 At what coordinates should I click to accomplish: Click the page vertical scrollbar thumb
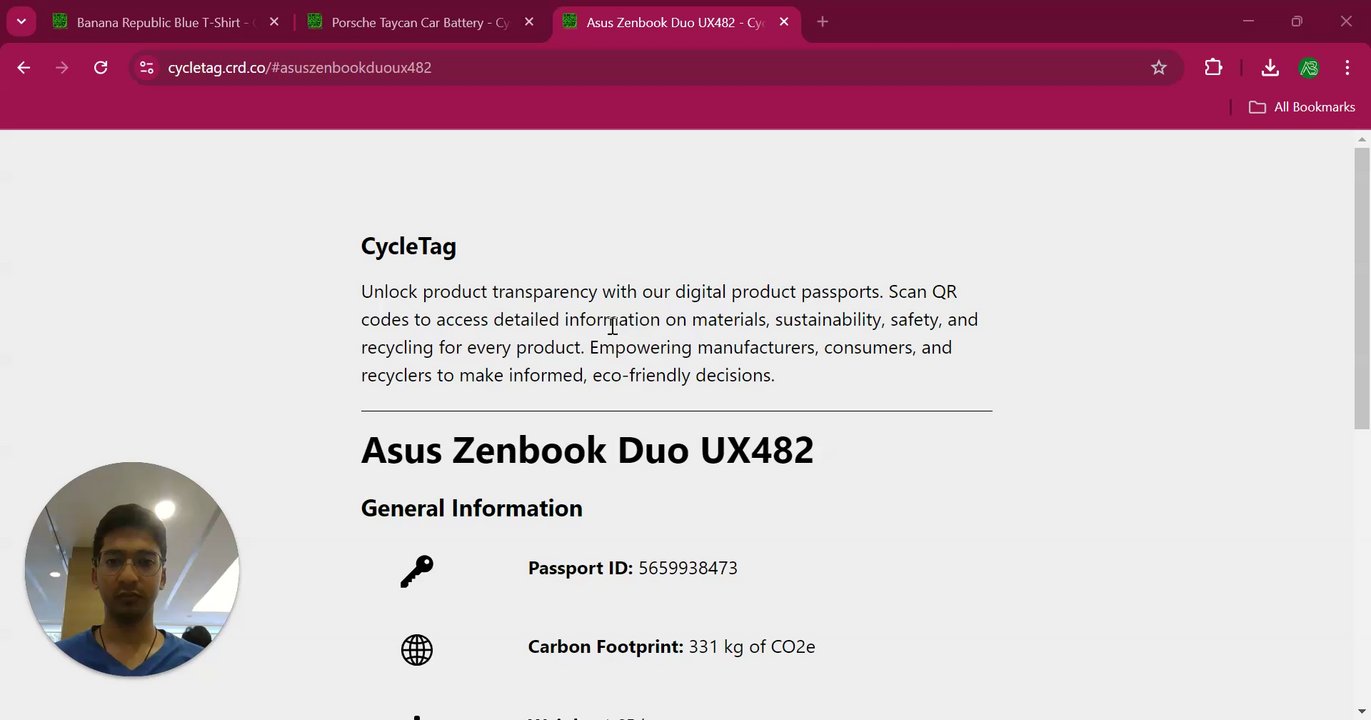[1361, 288]
